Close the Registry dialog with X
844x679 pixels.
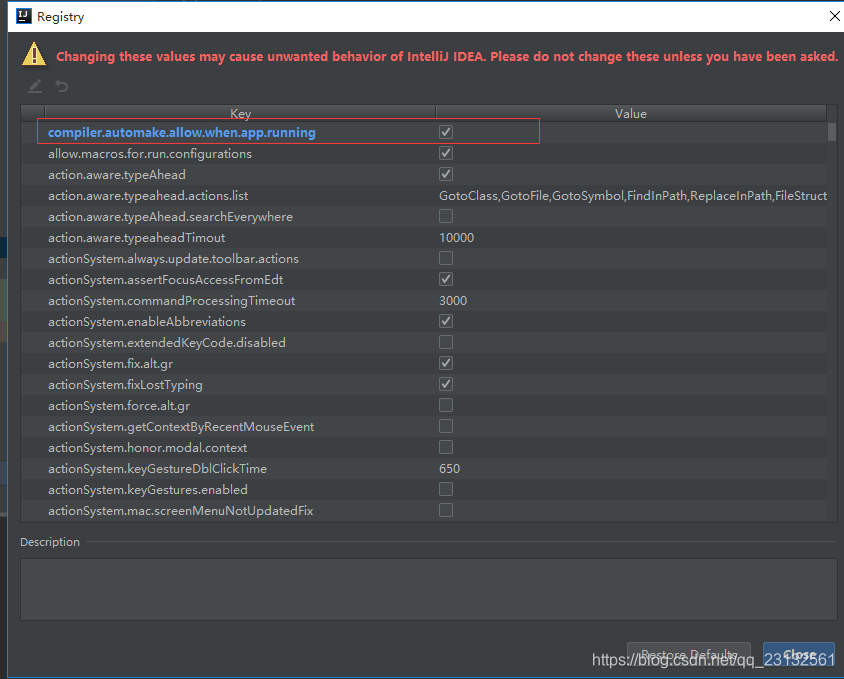pyautogui.click(x=834, y=16)
